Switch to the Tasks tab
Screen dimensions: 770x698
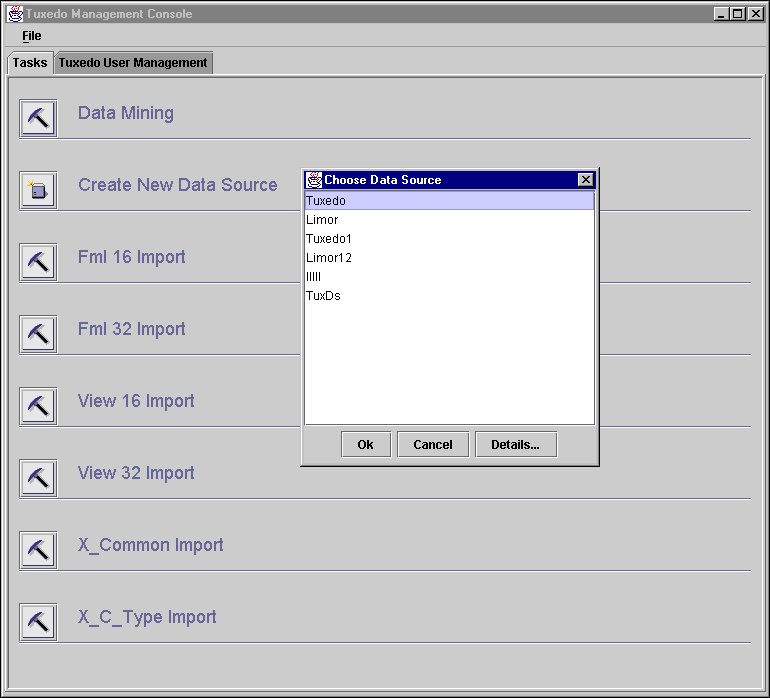(x=30, y=63)
